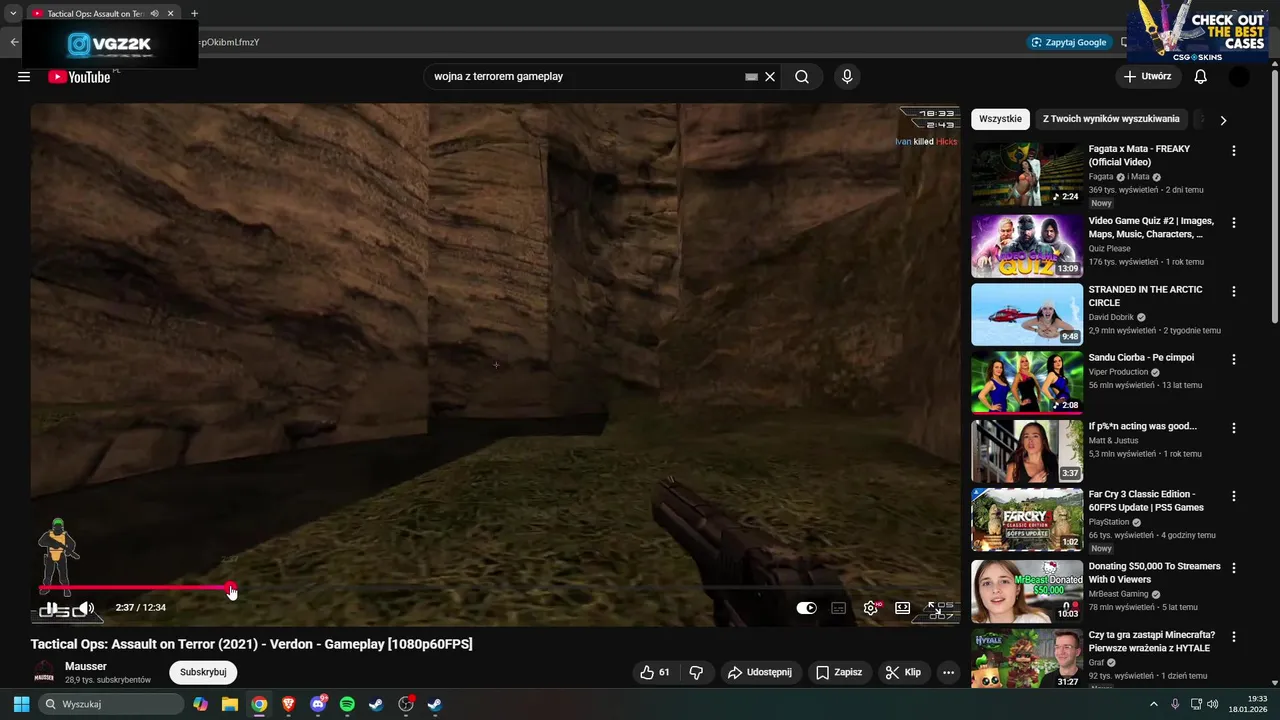Clear the search query with the X
This screenshot has width=1280, height=720.
pyautogui.click(x=770, y=77)
